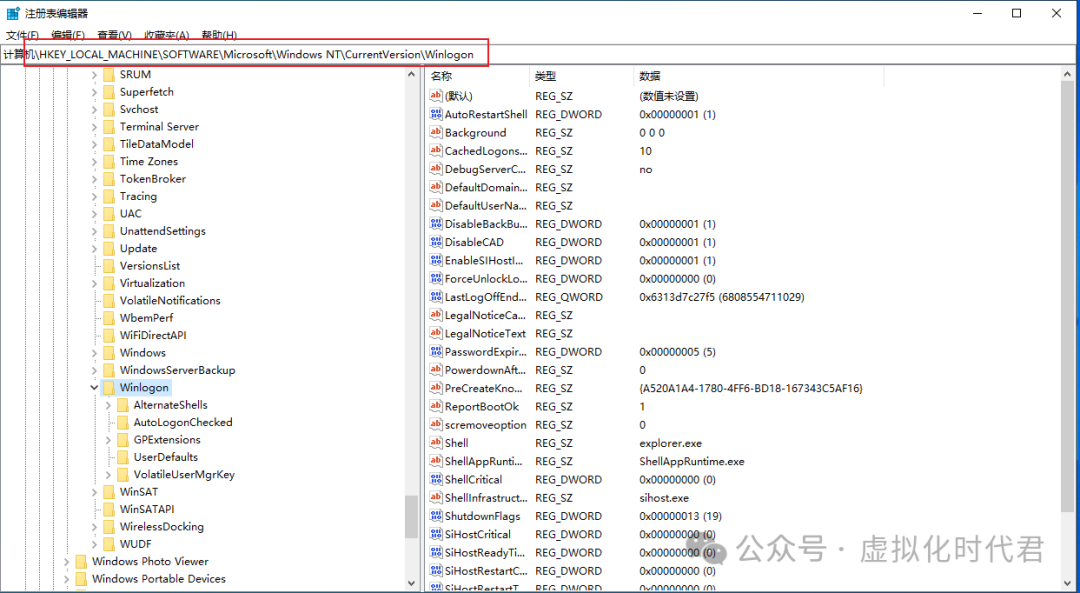The width and height of the screenshot is (1080, 593).
Task: Click the registry path address bar
Action: [540, 54]
